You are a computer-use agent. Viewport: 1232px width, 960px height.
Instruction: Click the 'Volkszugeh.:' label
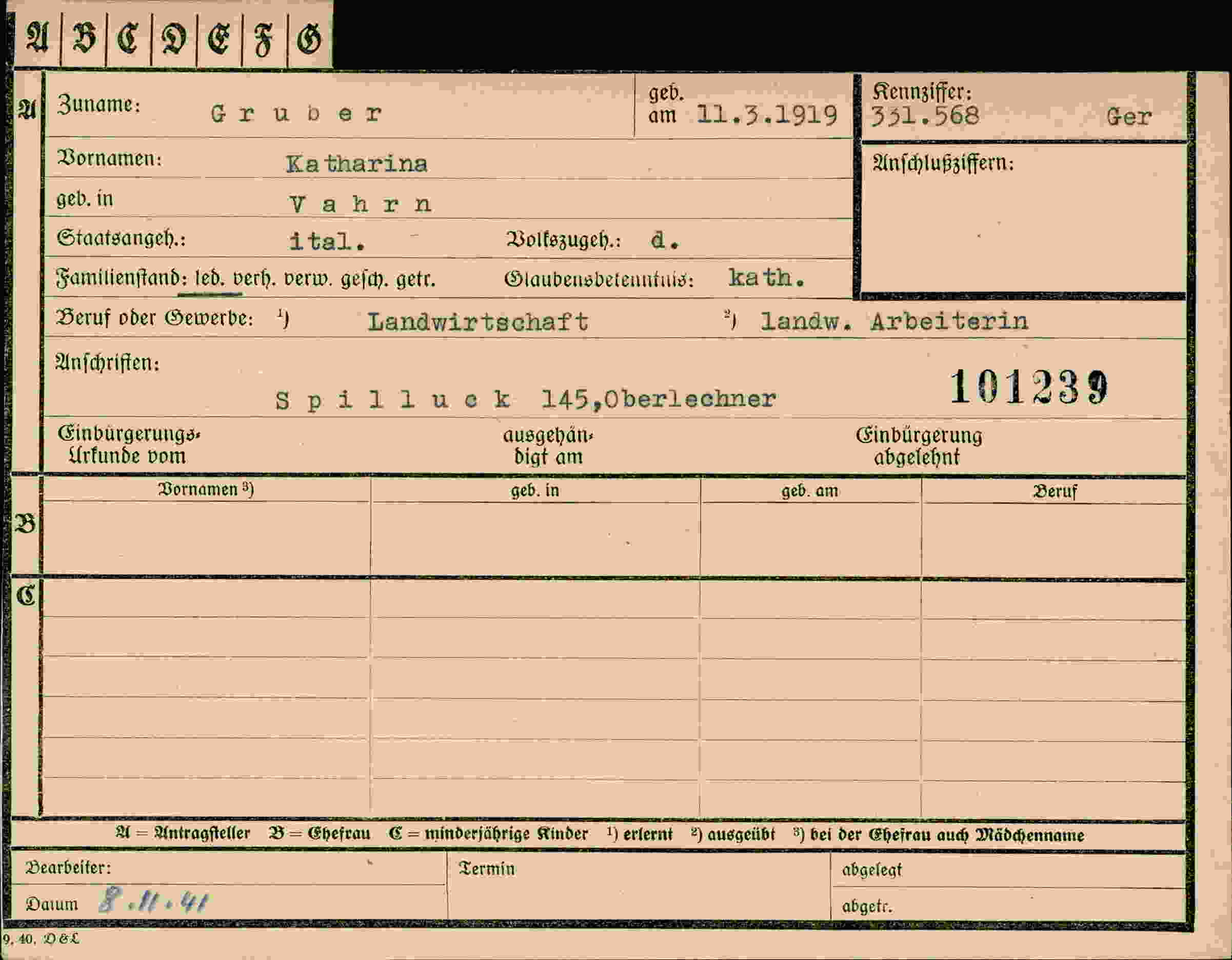click(x=563, y=241)
